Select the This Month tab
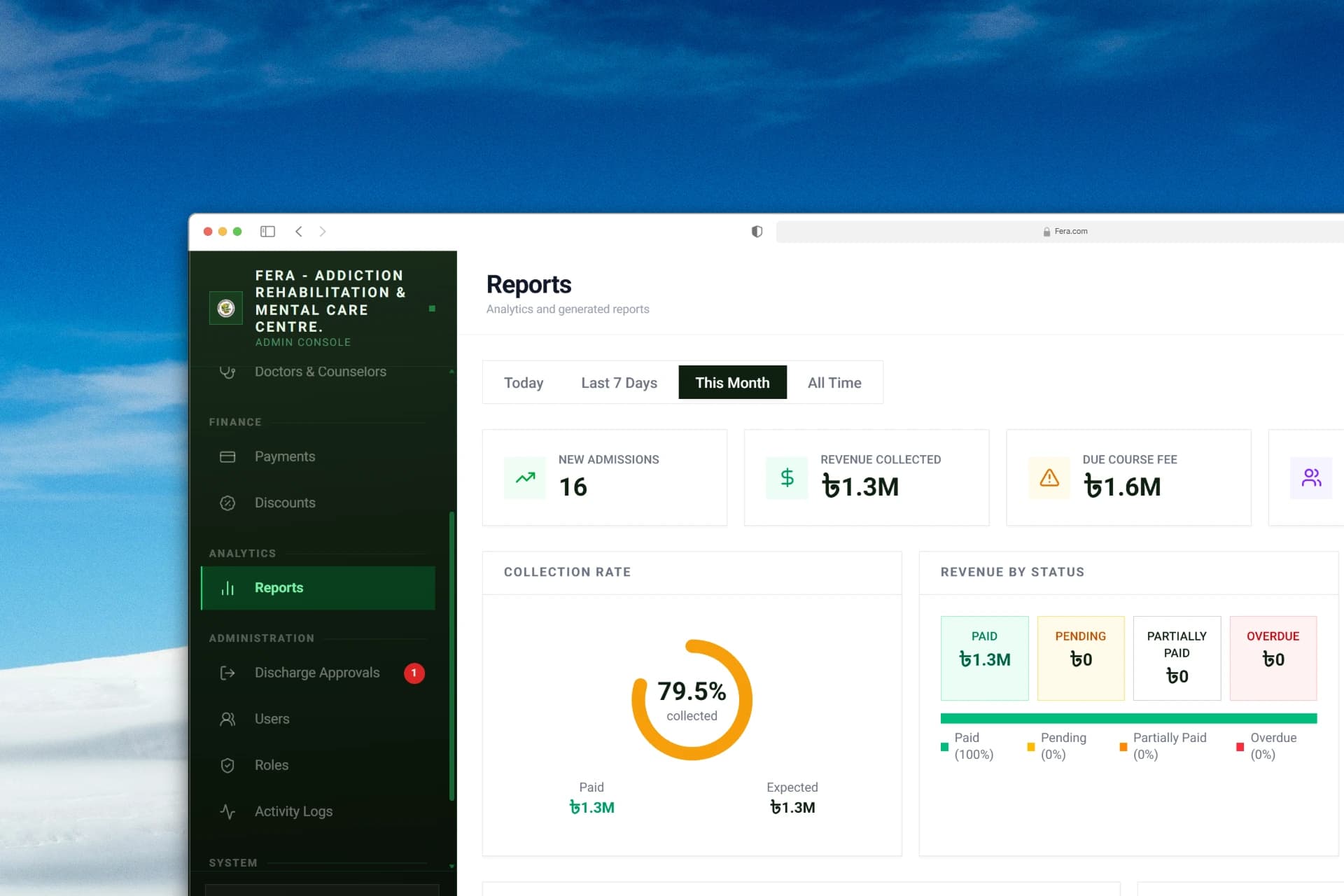 (732, 383)
